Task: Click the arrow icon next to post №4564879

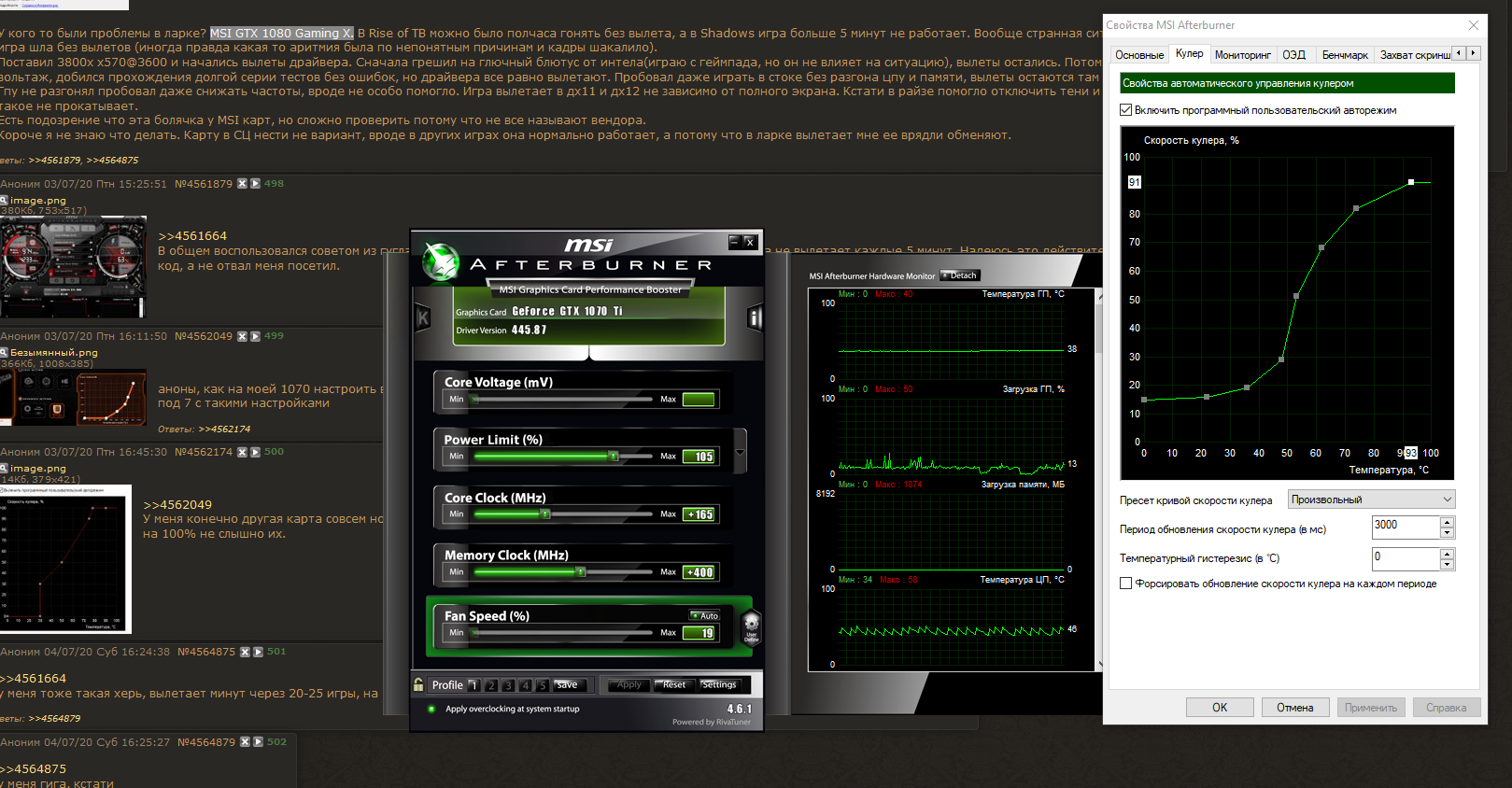Action: (x=258, y=742)
